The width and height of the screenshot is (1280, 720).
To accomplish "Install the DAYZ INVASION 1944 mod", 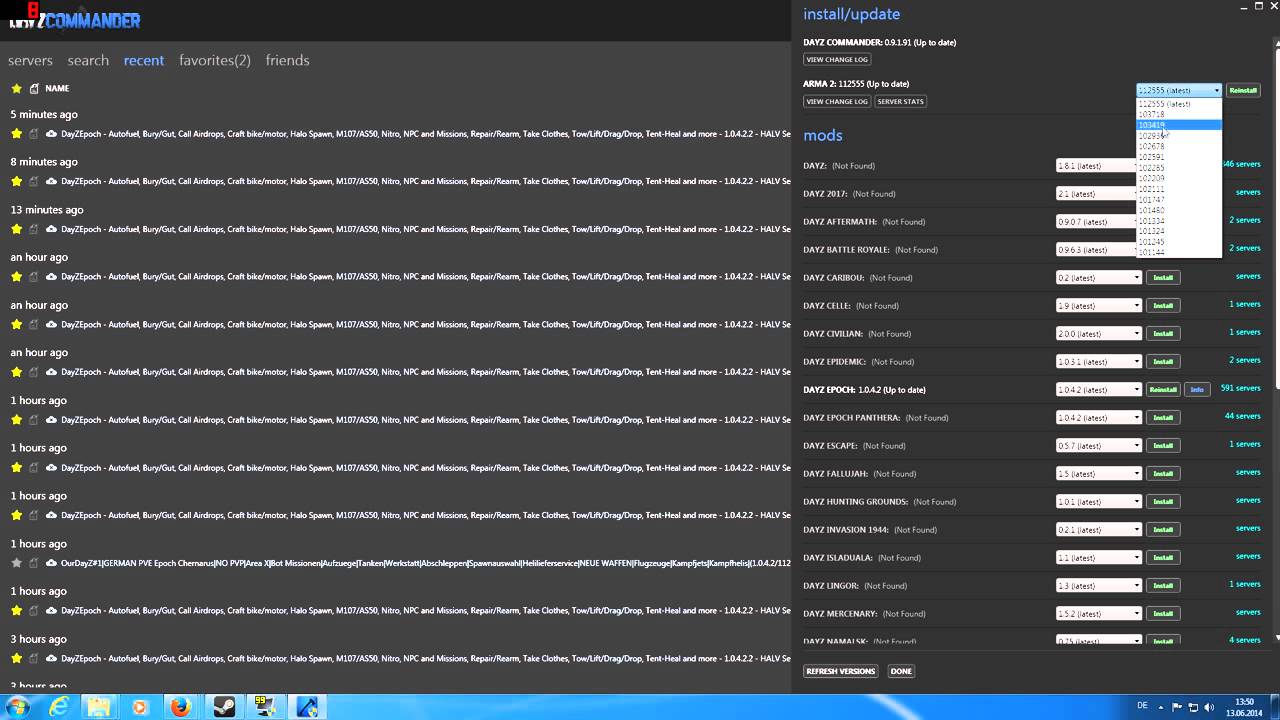I will coord(1163,529).
